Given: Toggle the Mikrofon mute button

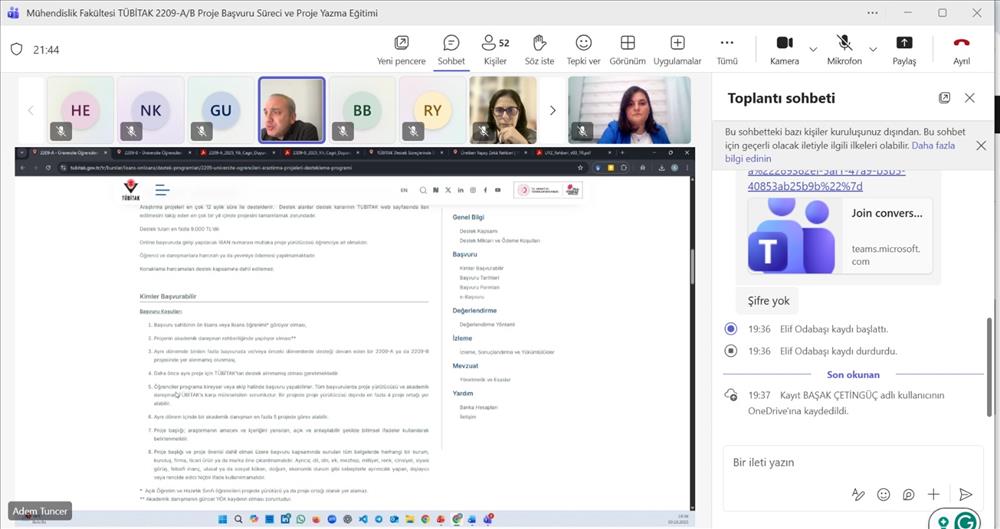Looking at the screenshot, I should tap(844, 43).
